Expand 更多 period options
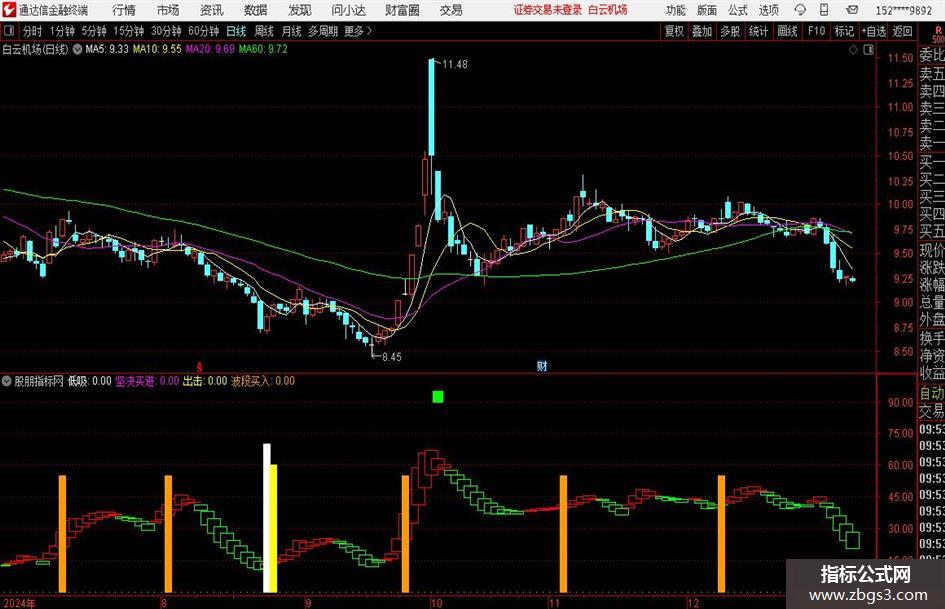This screenshot has height=609, width=945. click(x=358, y=31)
